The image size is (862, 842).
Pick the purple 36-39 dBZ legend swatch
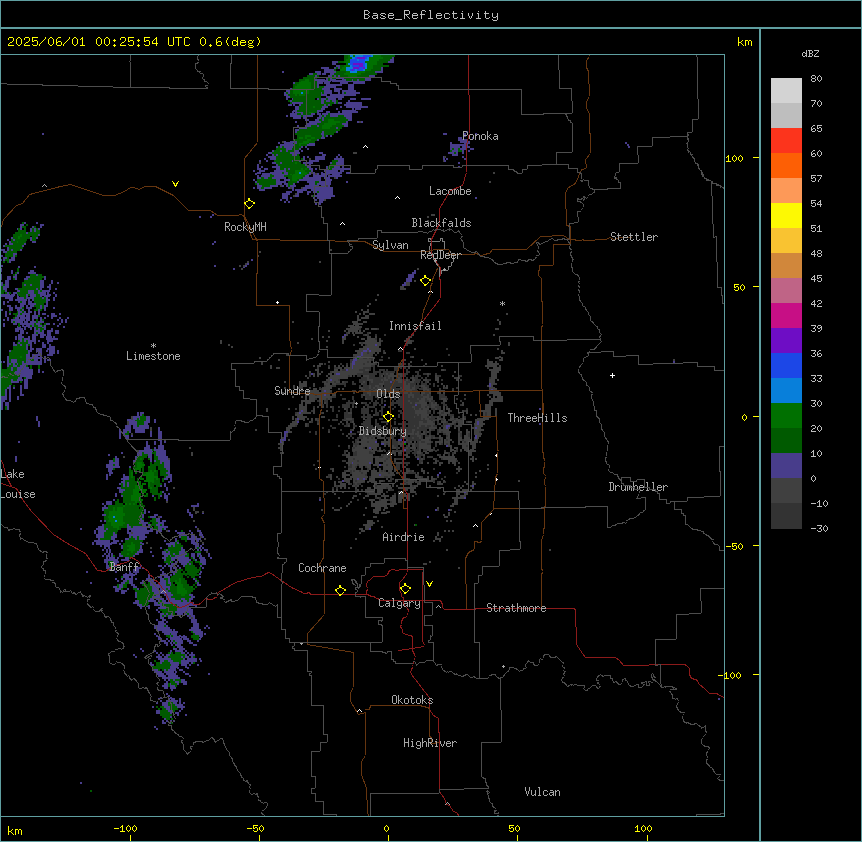pyautogui.click(x=786, y=341)
